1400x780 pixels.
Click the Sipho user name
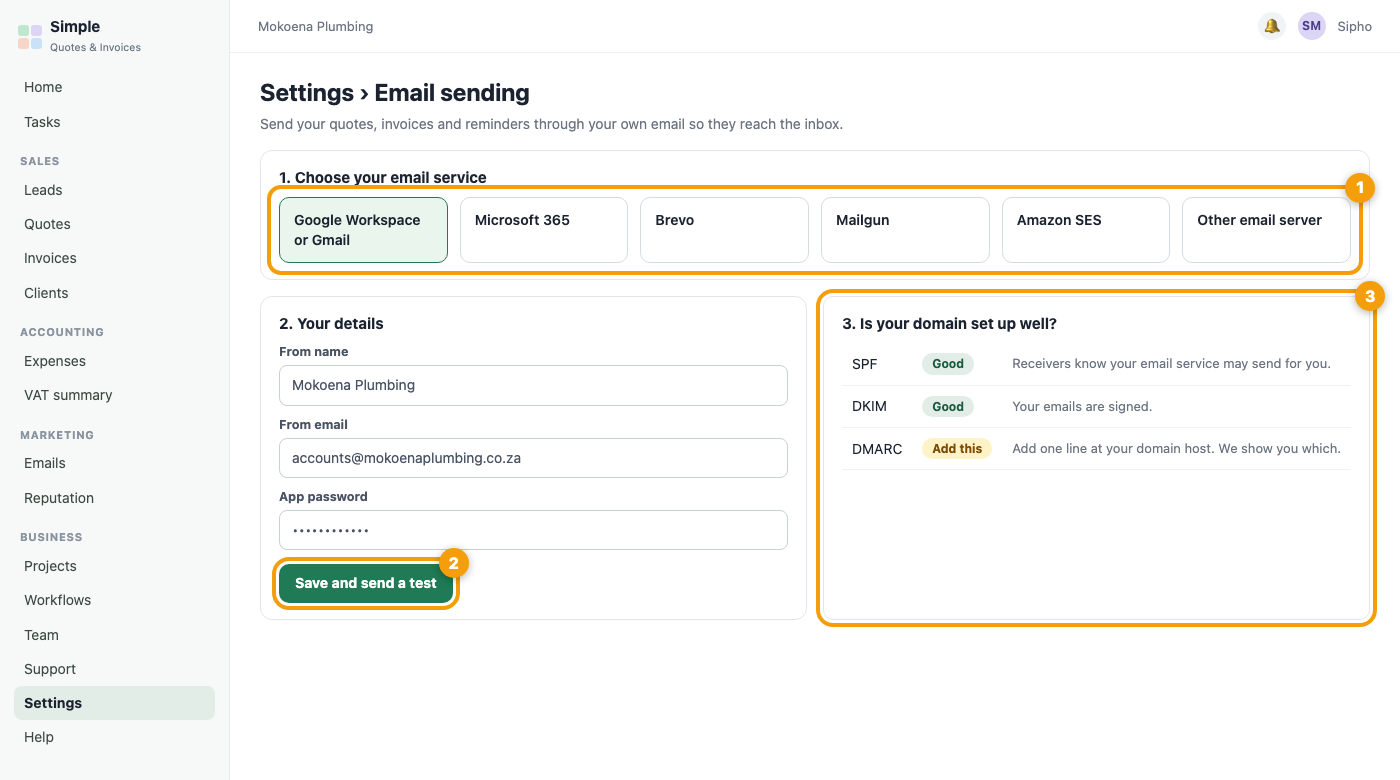click(x=1355, y=26)
